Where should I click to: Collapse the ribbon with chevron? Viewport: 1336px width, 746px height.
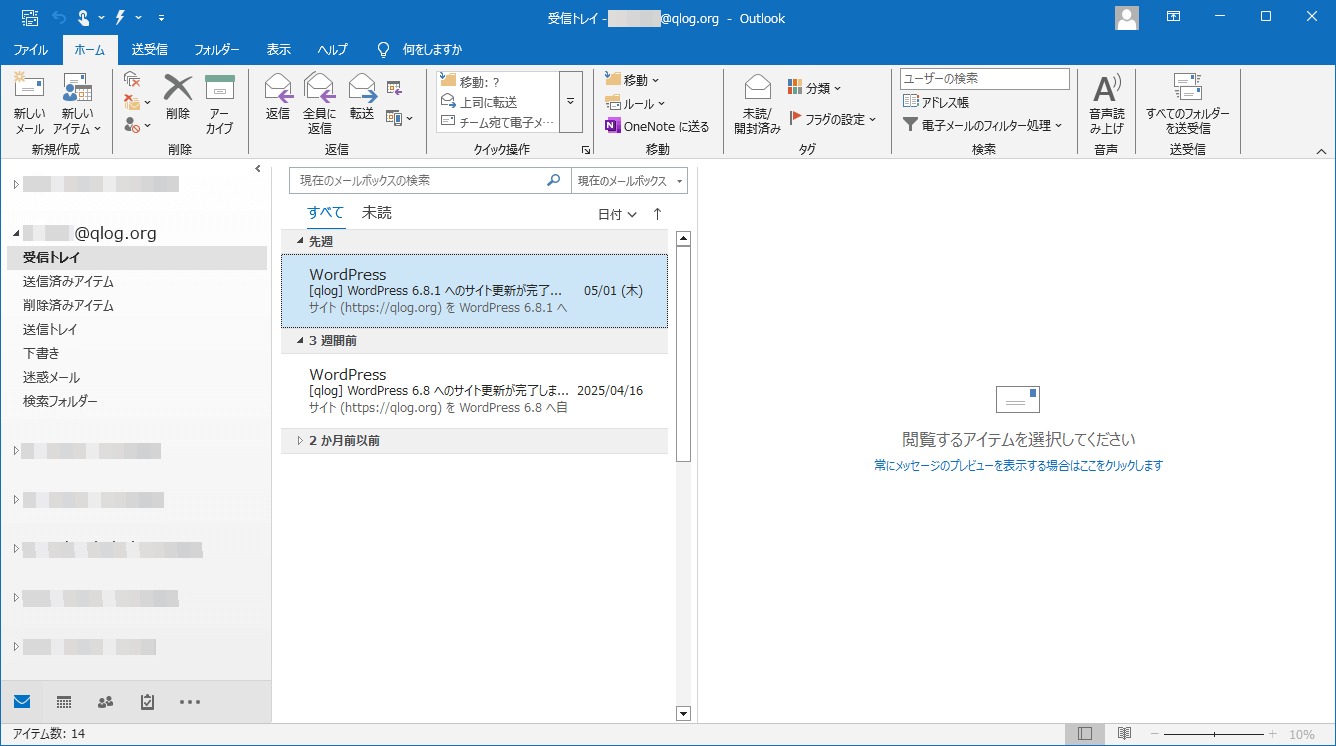1321,151
